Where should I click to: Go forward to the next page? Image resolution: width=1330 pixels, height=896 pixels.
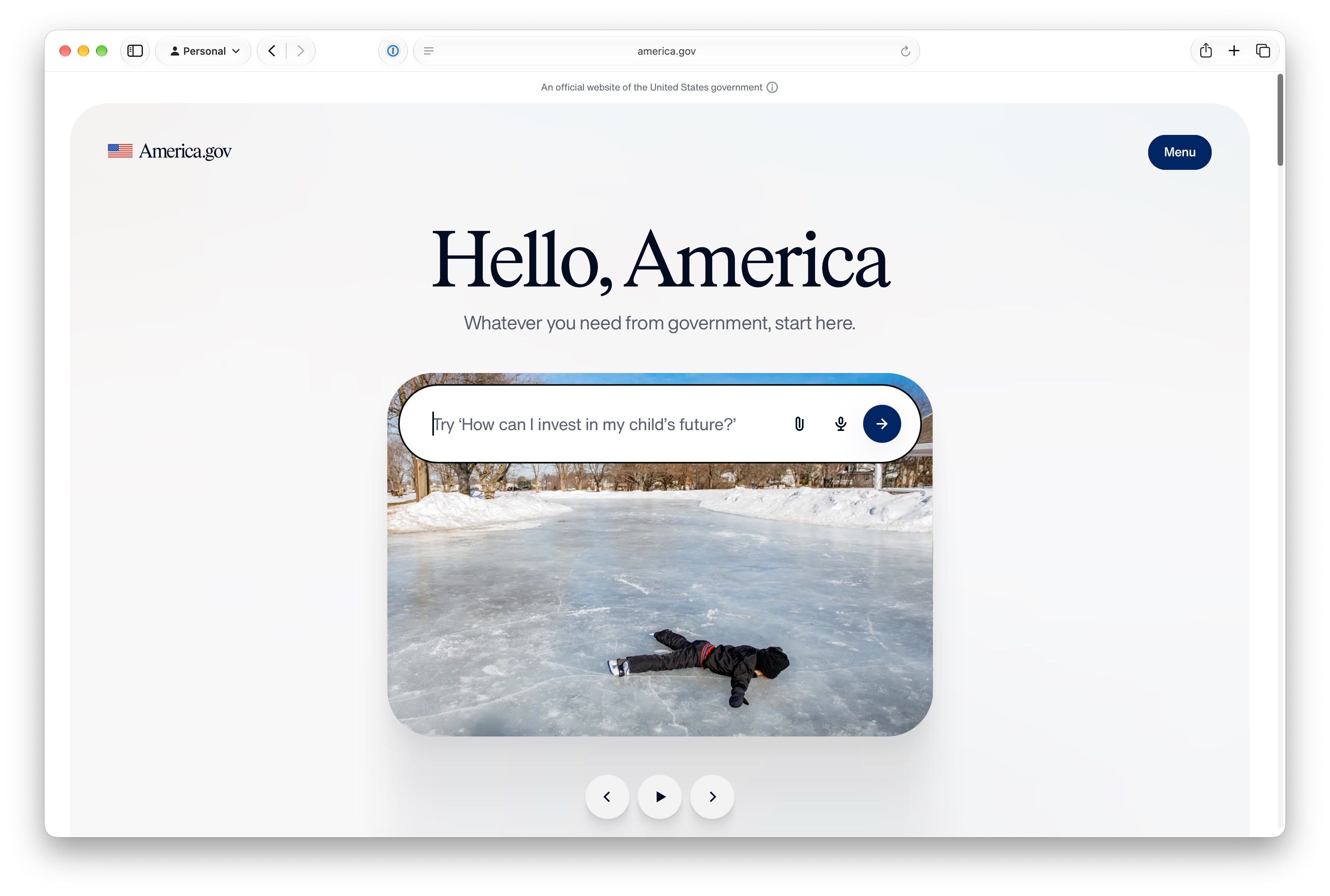coord(301,51)
